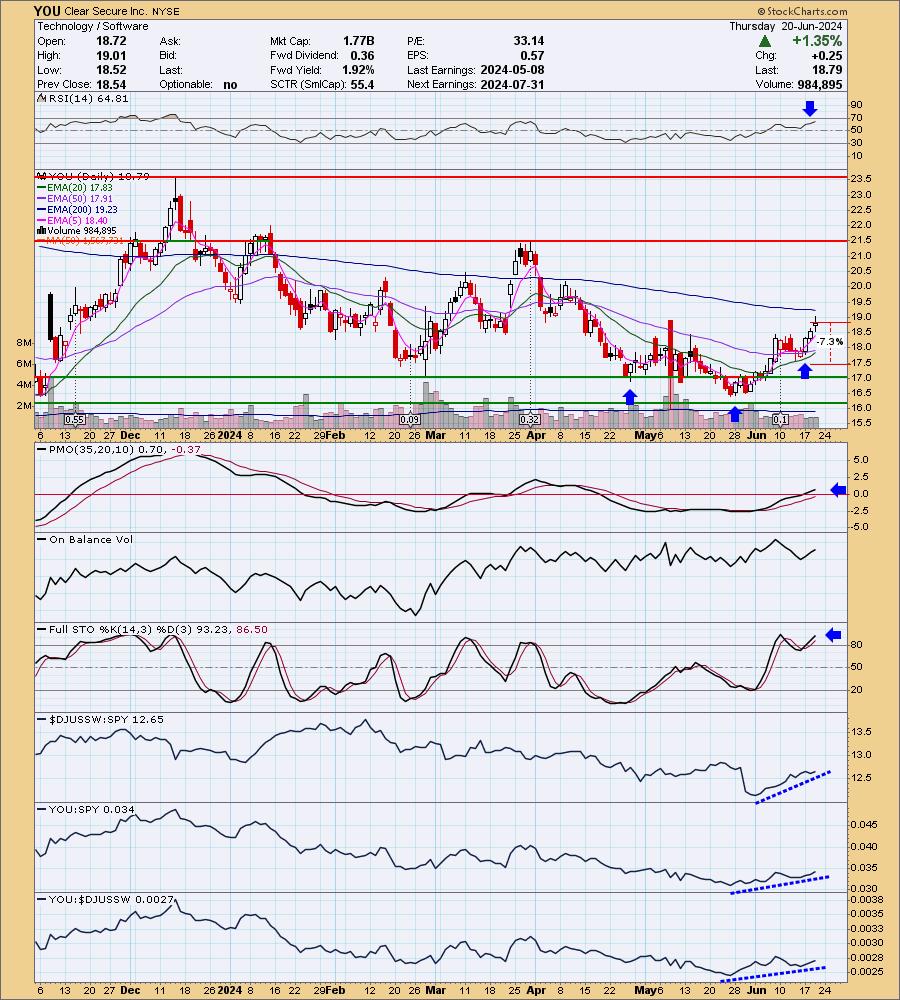Click the Technology / Software sector label
This screenshot has height=1000, width=900.
pos(92,26)
